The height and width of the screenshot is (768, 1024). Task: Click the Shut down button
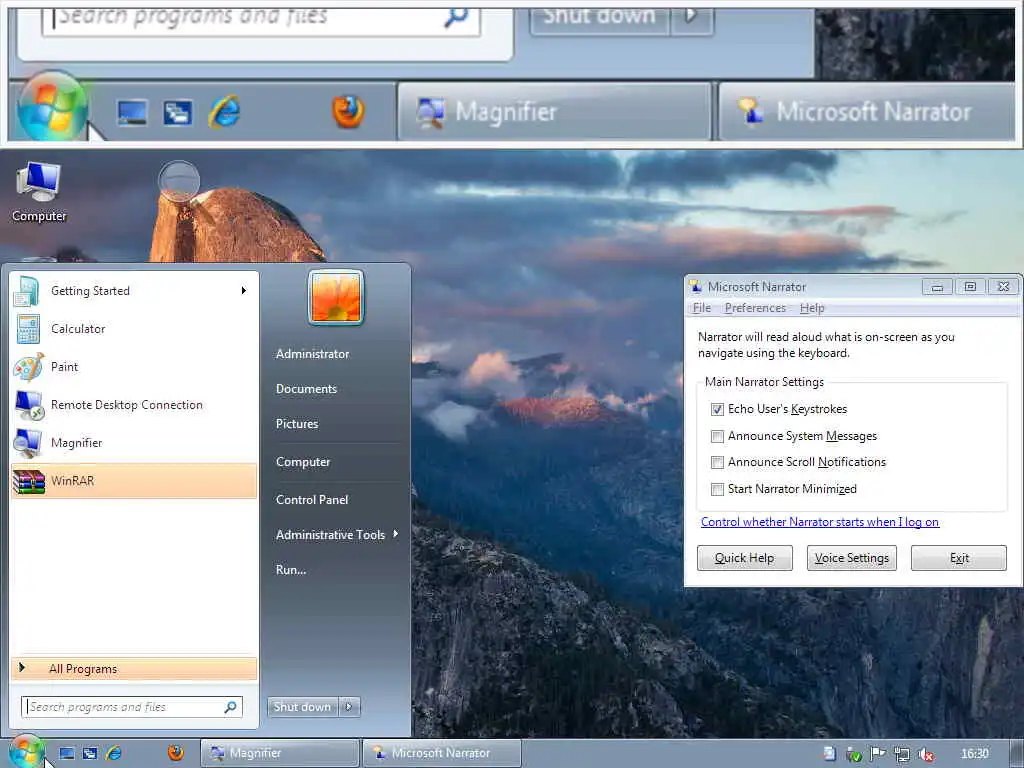pyautogui.click(x=302, y=707)
